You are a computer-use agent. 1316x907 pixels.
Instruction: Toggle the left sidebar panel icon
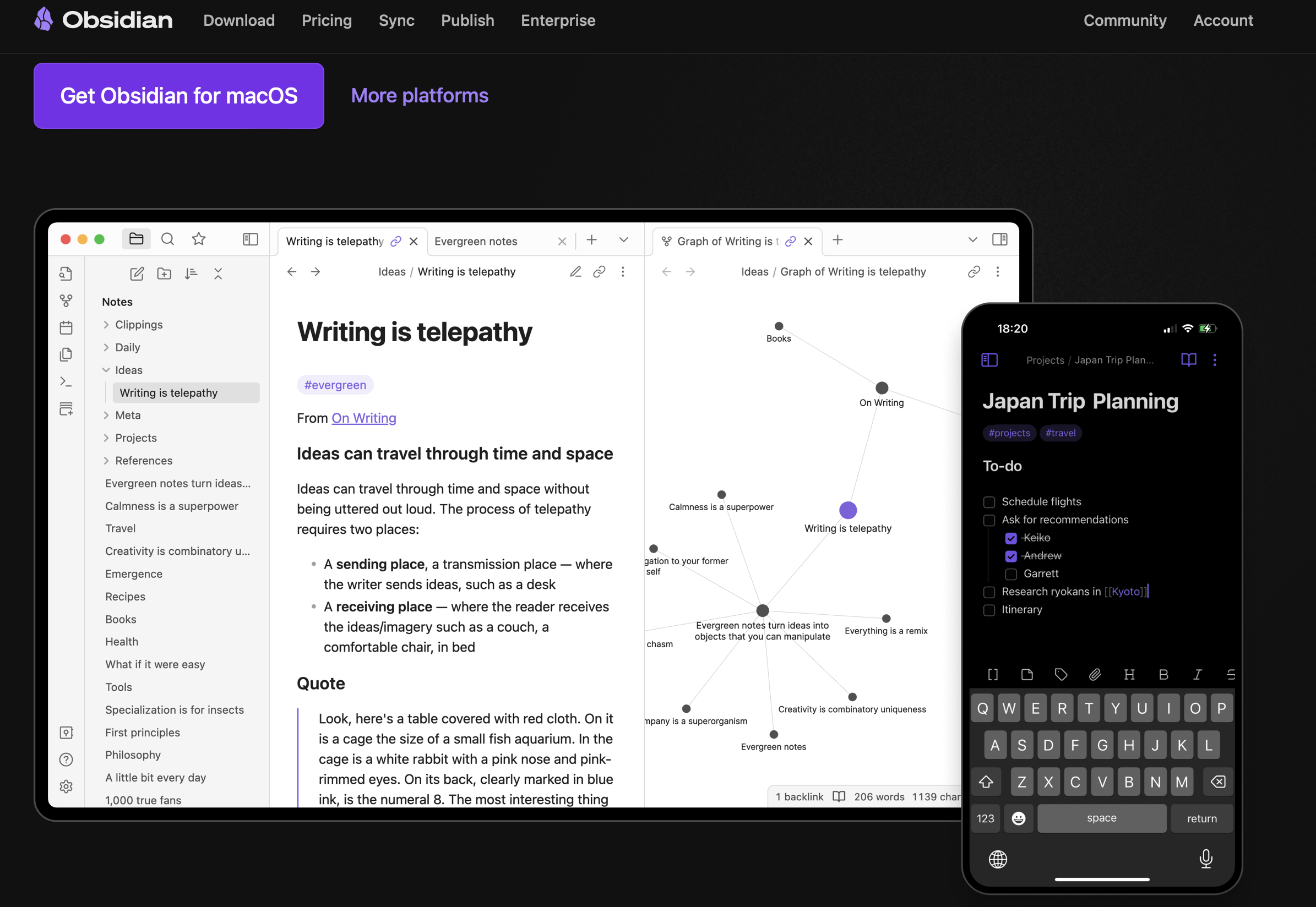250,239
